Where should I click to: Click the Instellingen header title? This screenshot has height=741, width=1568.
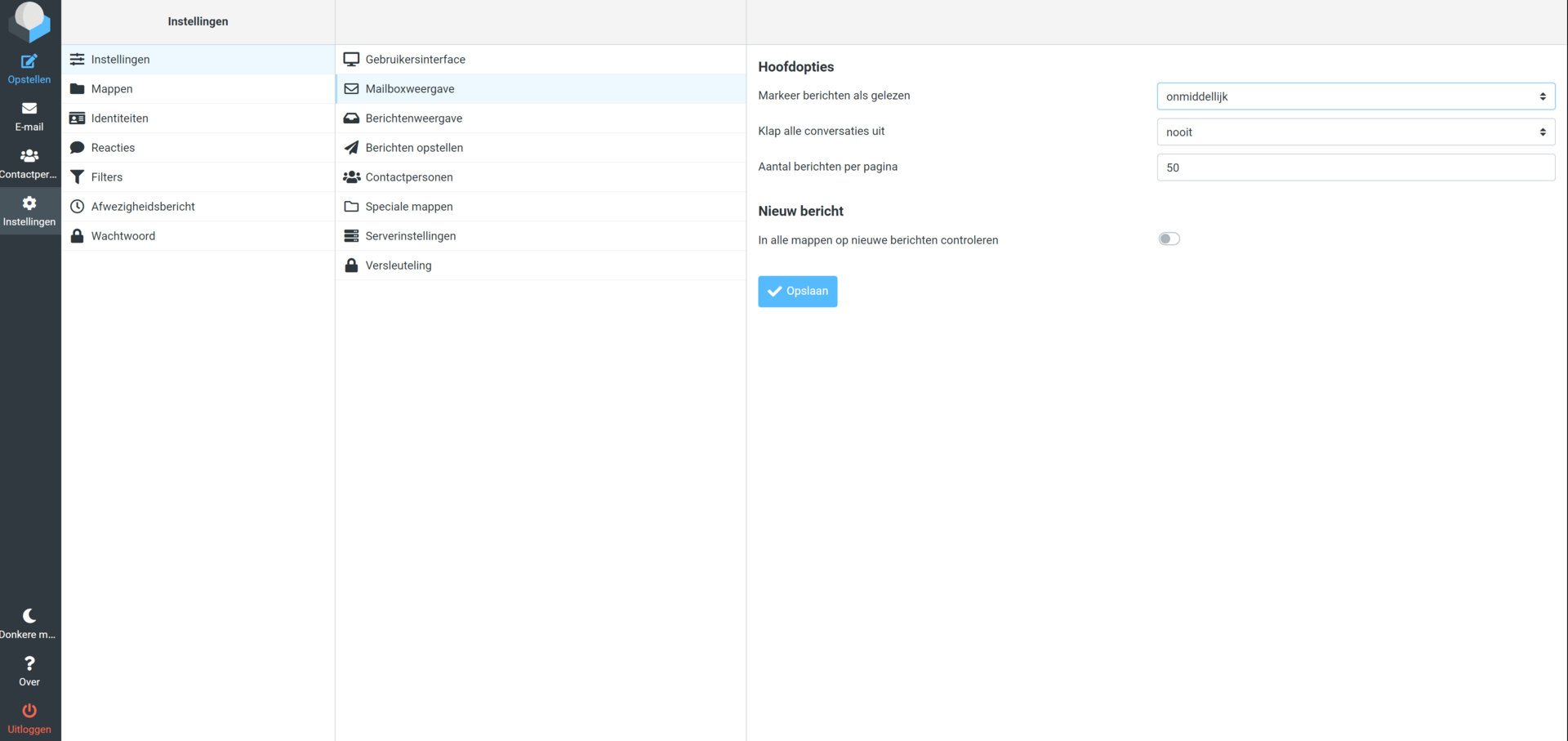pos(198,21)
